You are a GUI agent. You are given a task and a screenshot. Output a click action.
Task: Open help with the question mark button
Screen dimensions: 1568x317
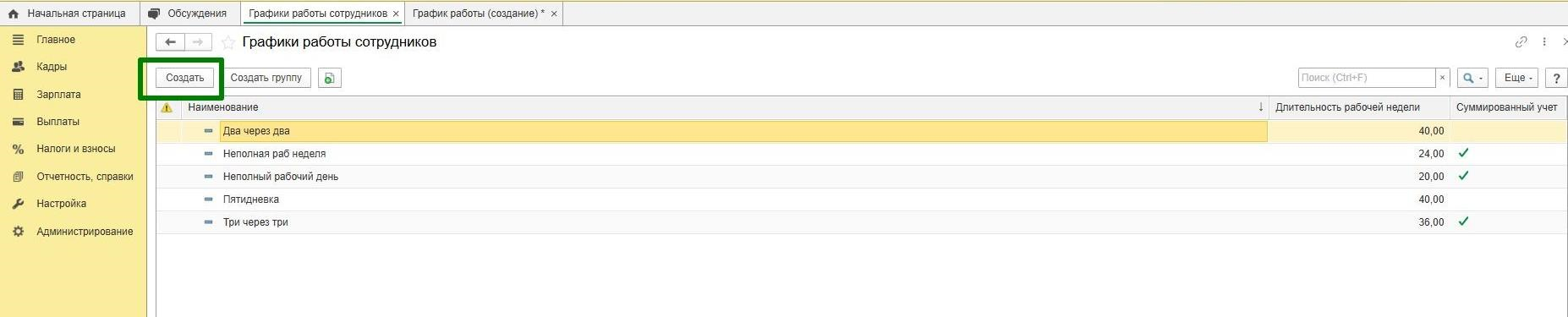pyautogui.click(x=1556, y=78)
